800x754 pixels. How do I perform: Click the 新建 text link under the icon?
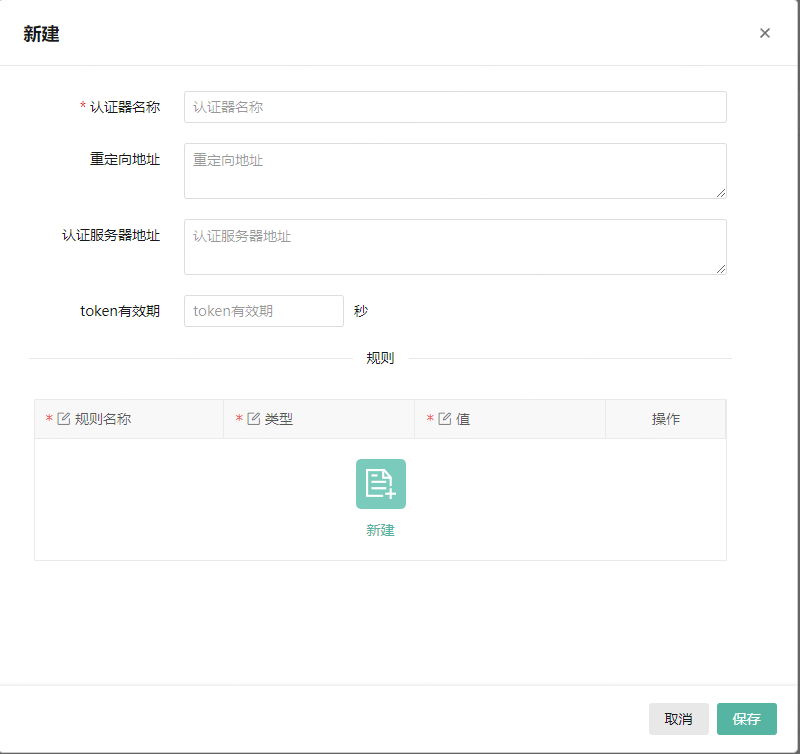click(381, 531)
